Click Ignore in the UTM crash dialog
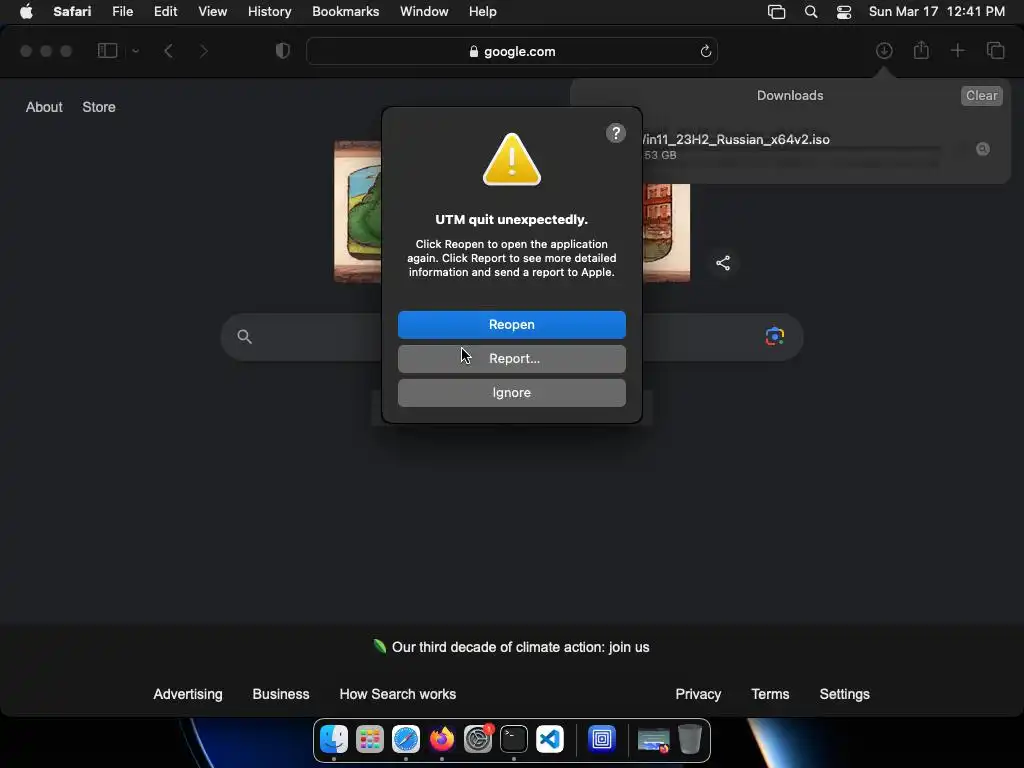Image resolution: width=1024 pixels, height=768 pixels. (x=511, y=392)
